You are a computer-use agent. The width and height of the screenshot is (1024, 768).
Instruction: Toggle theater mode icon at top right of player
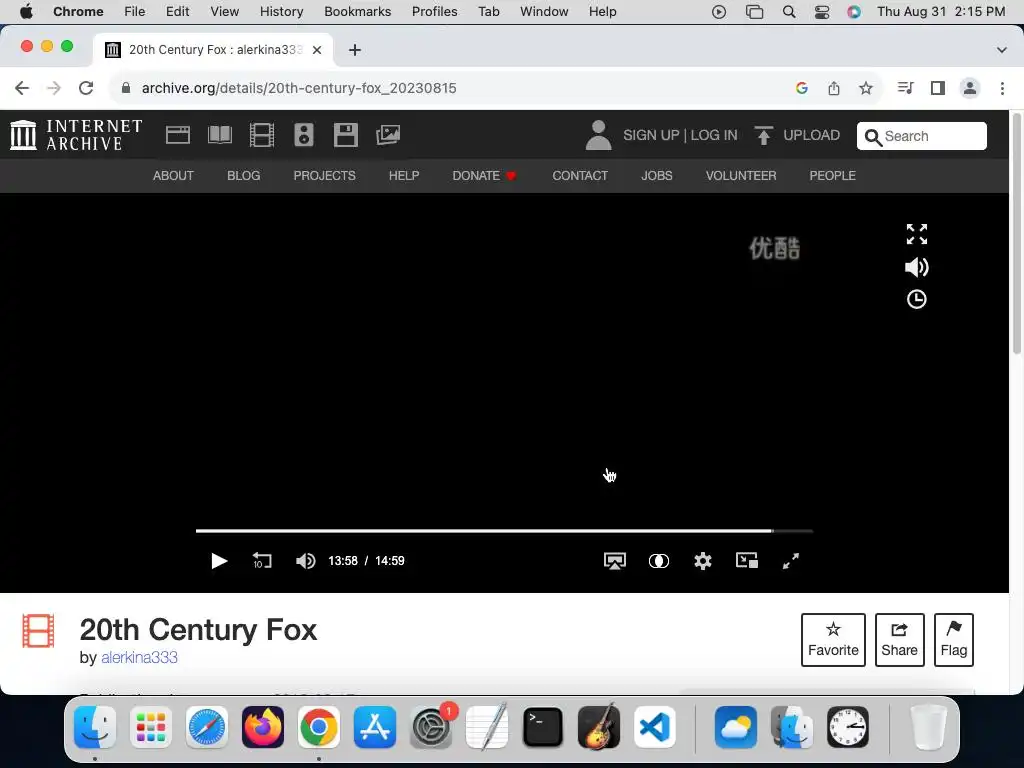point(916,234)
